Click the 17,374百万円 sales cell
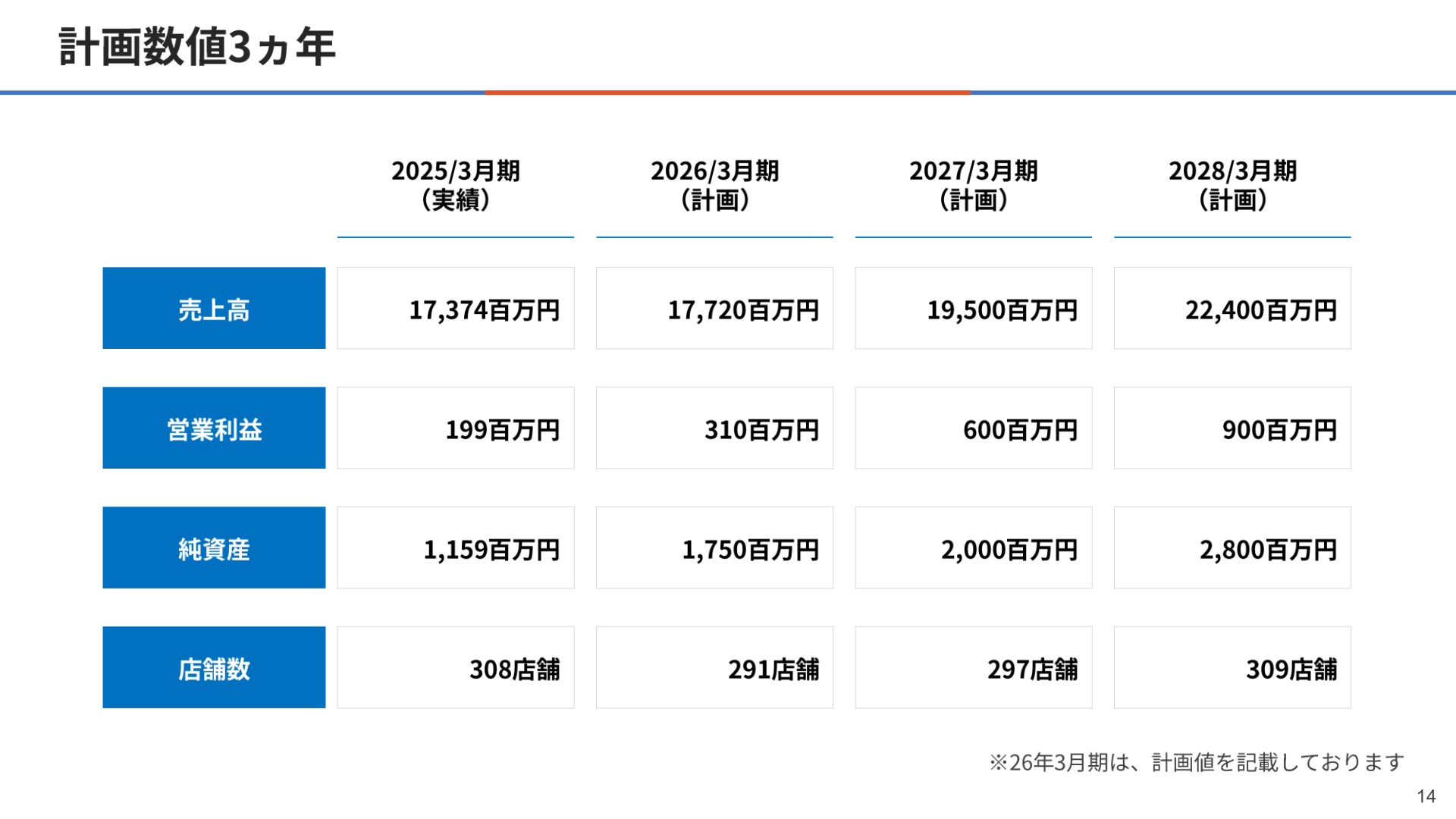This screenshot has height=819, width=1456. pyautogui.click(x=456, y=308)
